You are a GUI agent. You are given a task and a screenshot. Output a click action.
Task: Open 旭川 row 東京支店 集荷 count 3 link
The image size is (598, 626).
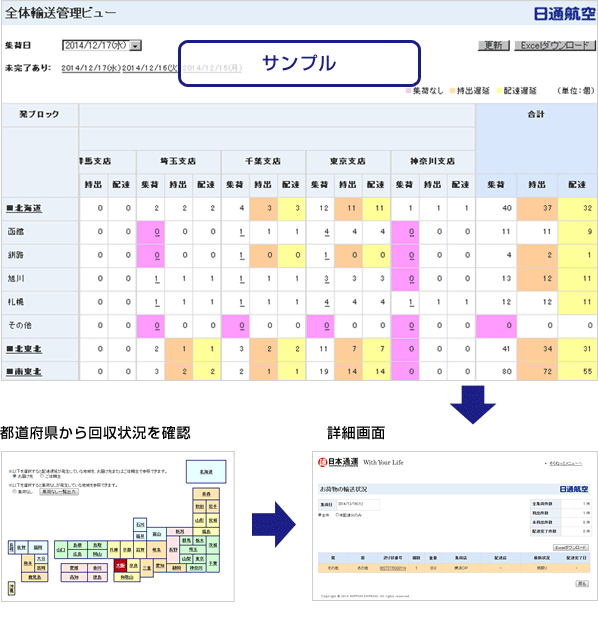(x=327, y=279)
